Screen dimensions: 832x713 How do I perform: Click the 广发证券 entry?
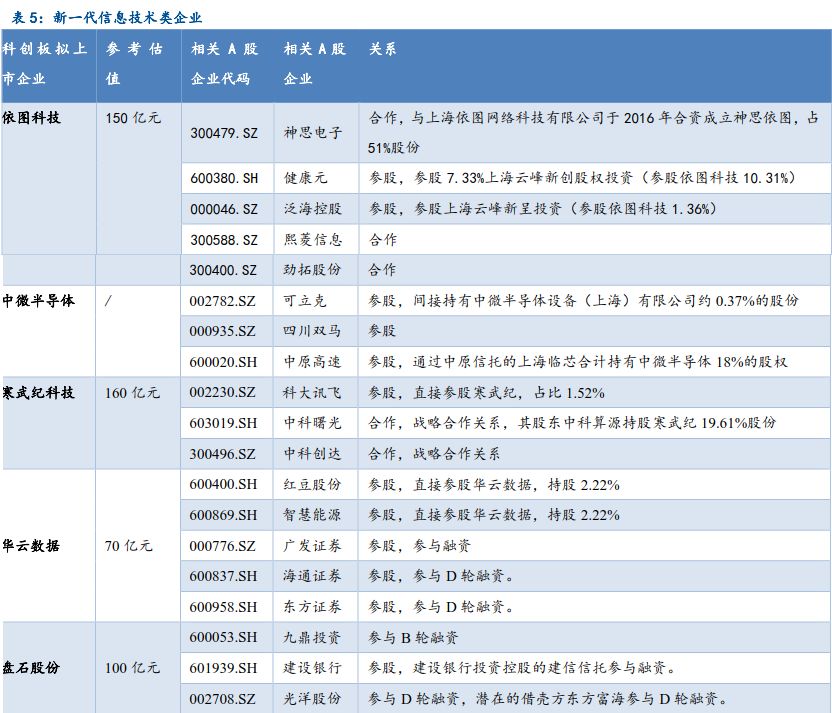[x=313, y=545]
